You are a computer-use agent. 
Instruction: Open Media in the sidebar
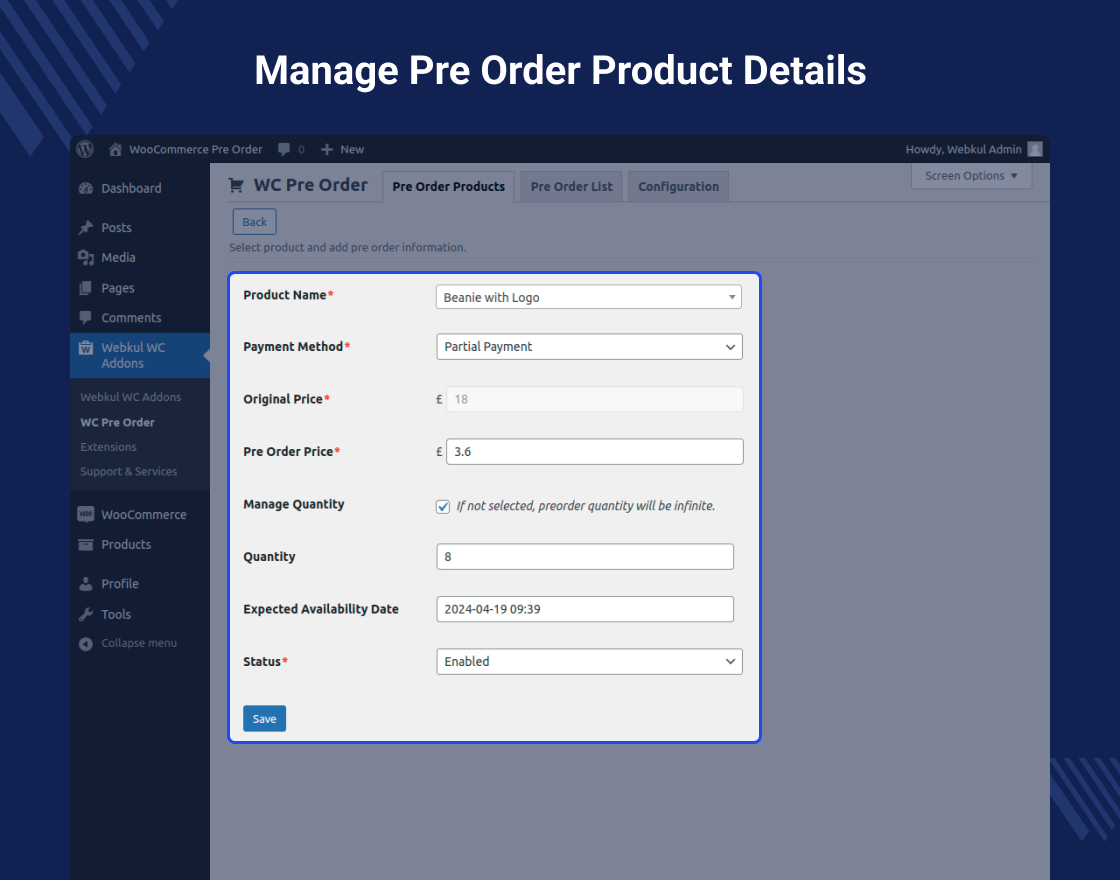[119, 258]
